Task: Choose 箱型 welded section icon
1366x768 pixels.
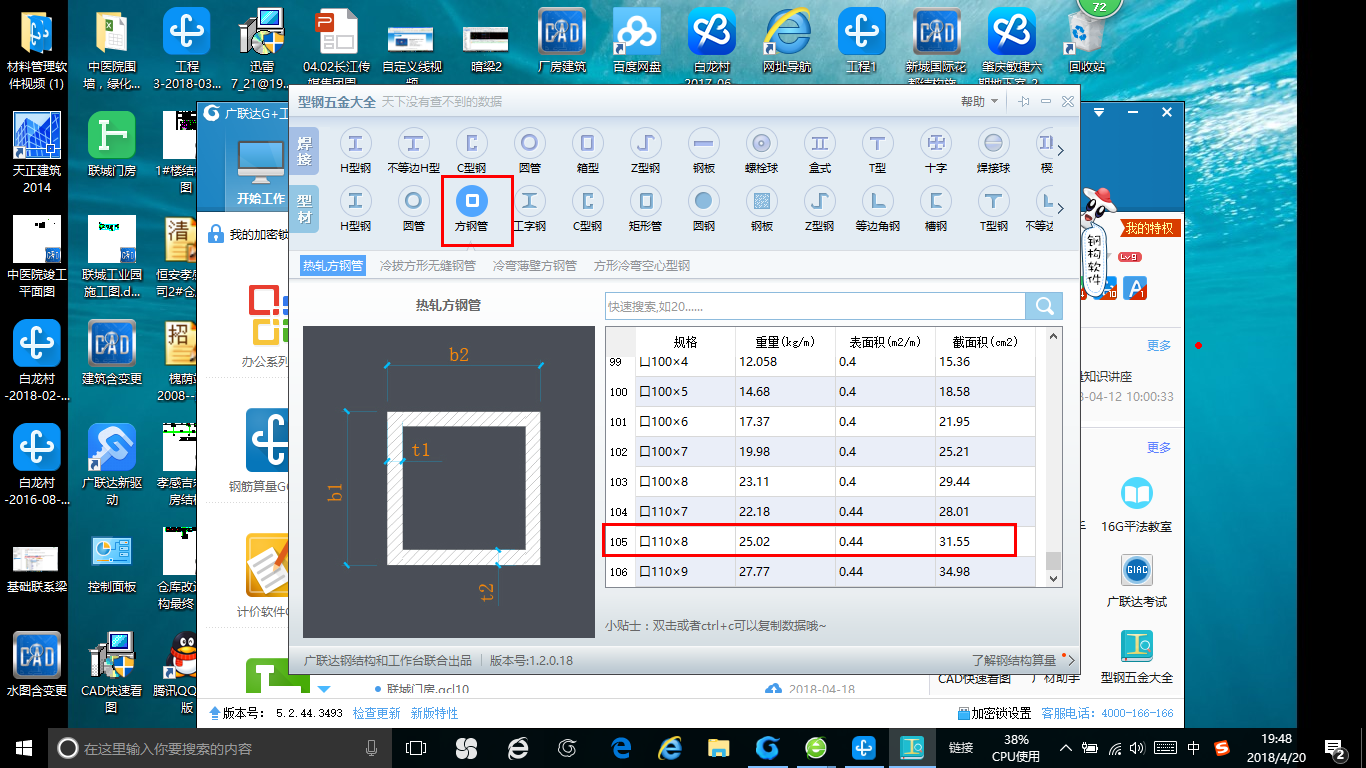Action: pos(587,152)
